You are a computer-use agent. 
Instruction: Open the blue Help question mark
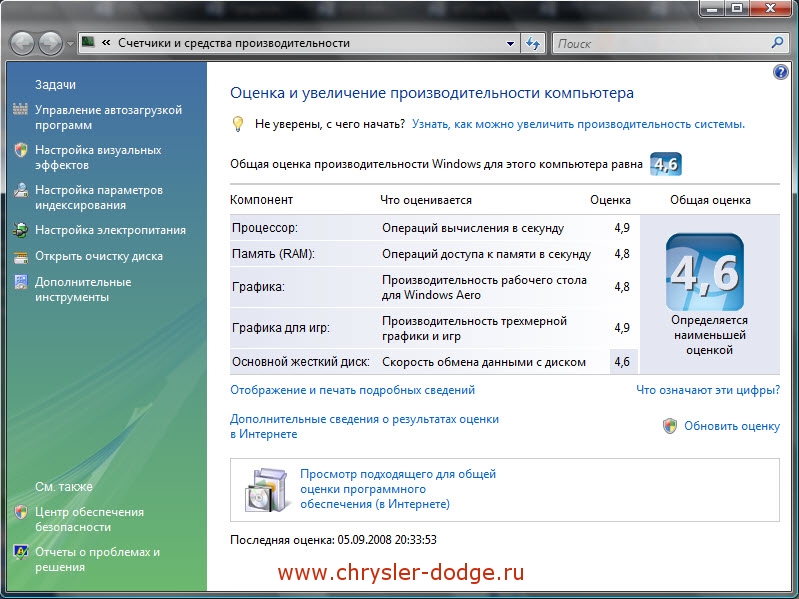780,72
